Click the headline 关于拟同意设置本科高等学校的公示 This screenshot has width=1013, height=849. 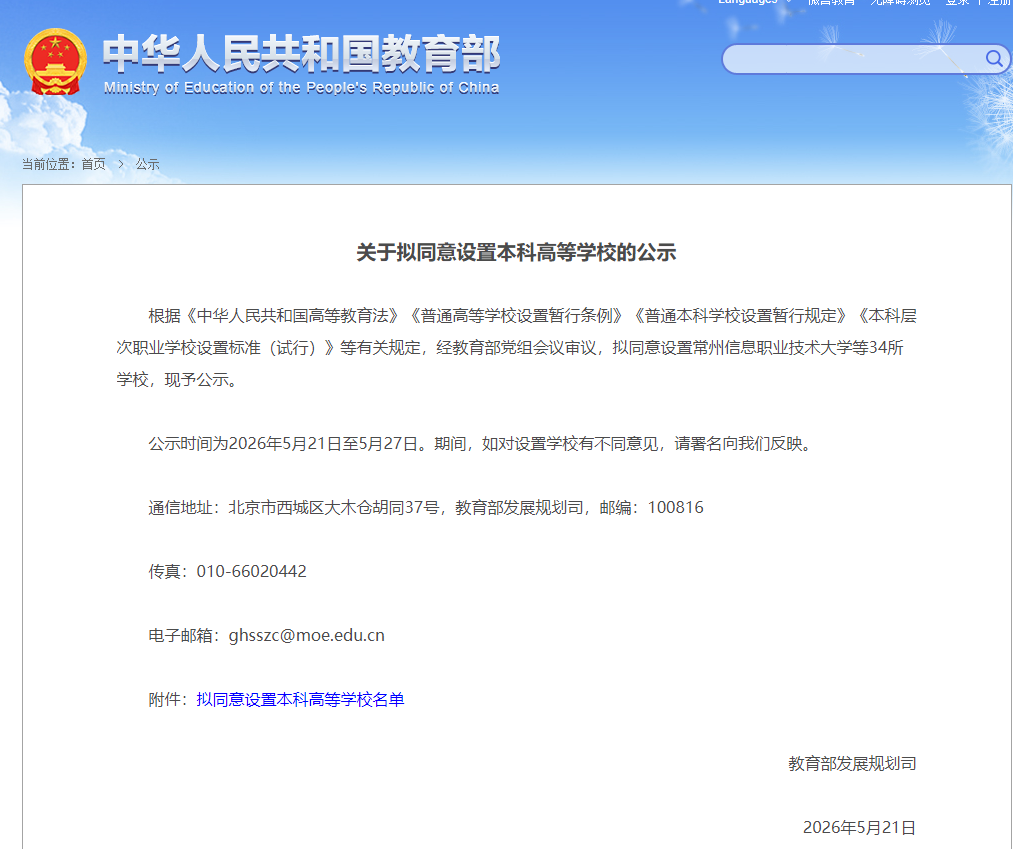[516, 252]
